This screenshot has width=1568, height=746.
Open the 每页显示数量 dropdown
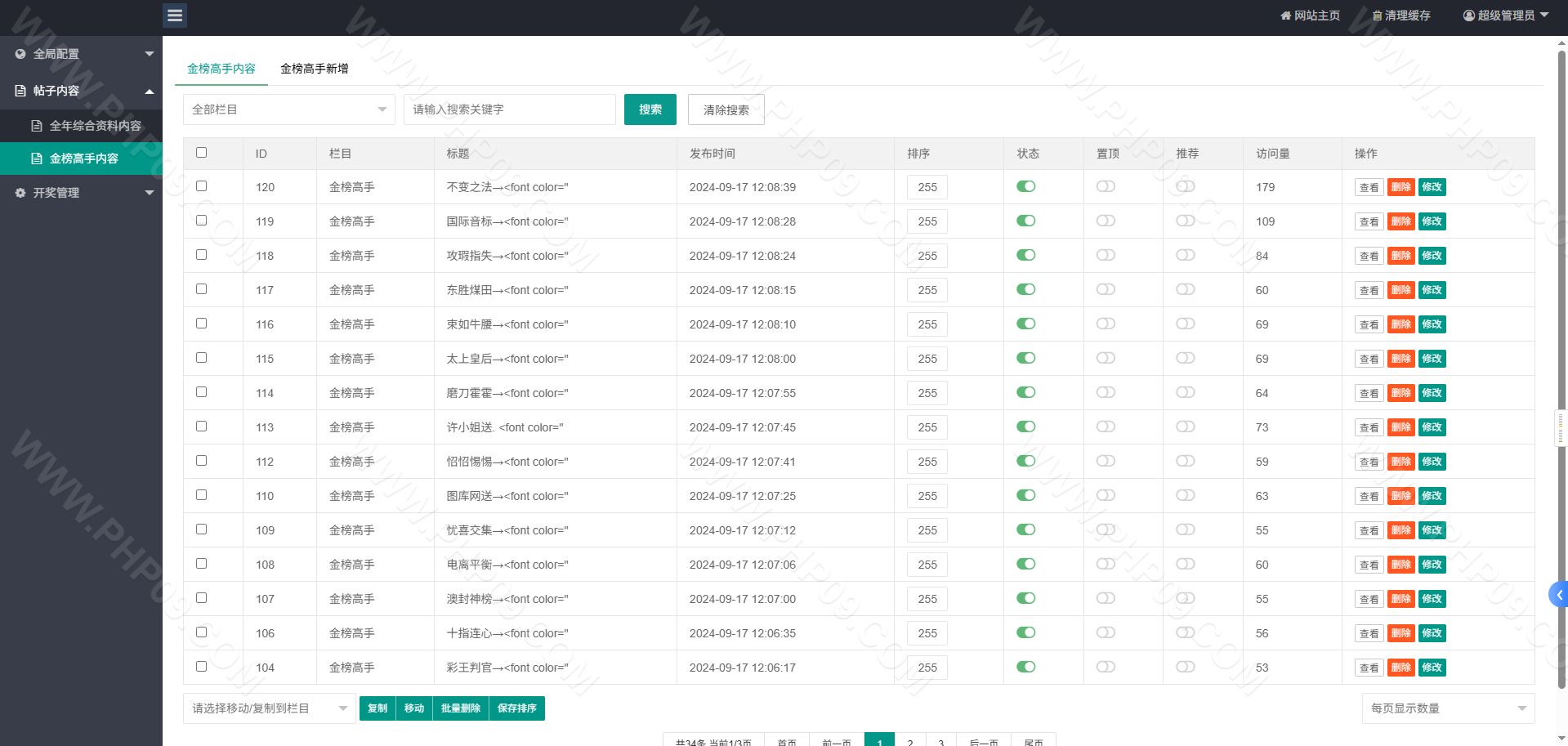(x=1448, y=708)
